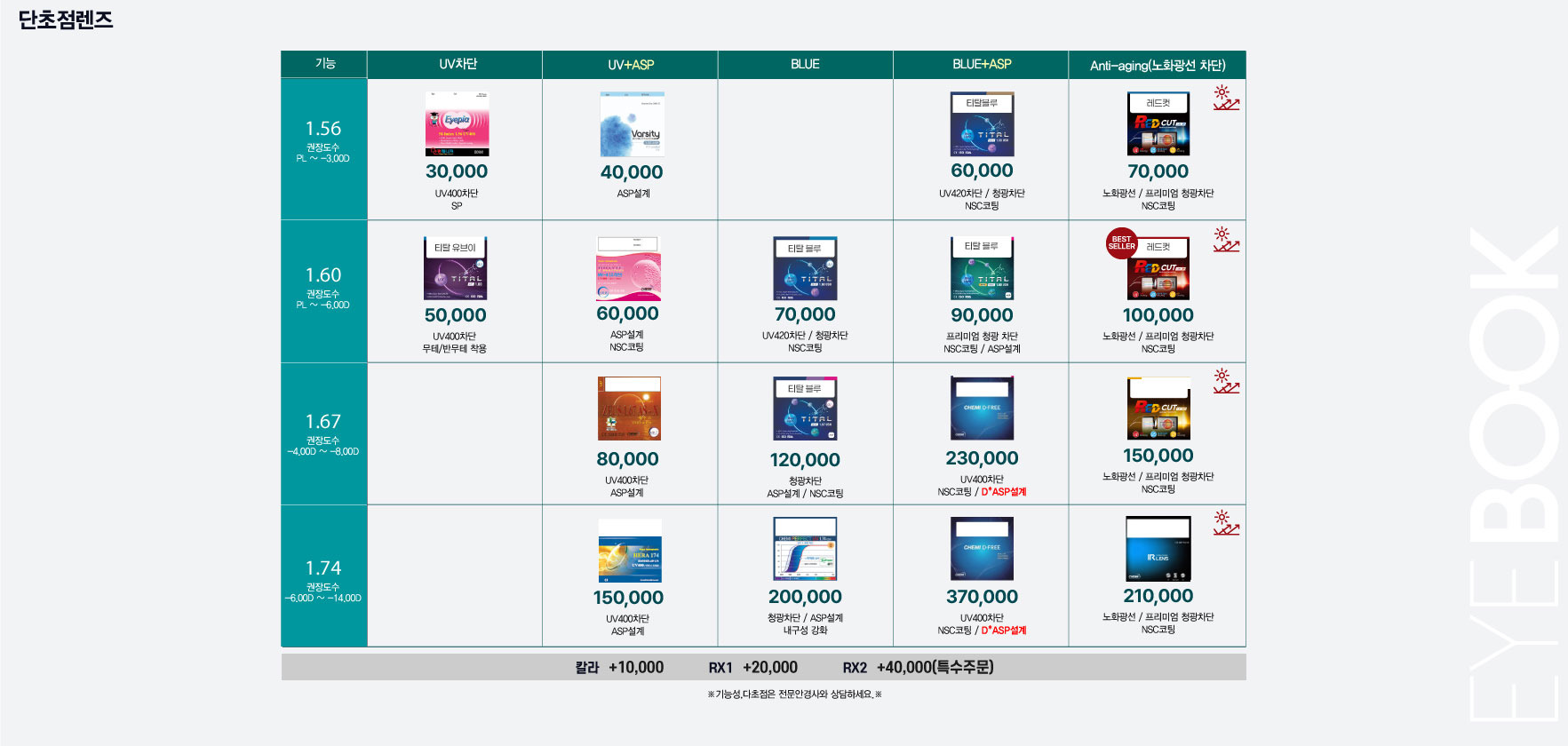The width and height of the screenshot is (1568, 746).
Task: Click the sun graph icon in the 1.67 row
Action: (x=1226, y=381)
